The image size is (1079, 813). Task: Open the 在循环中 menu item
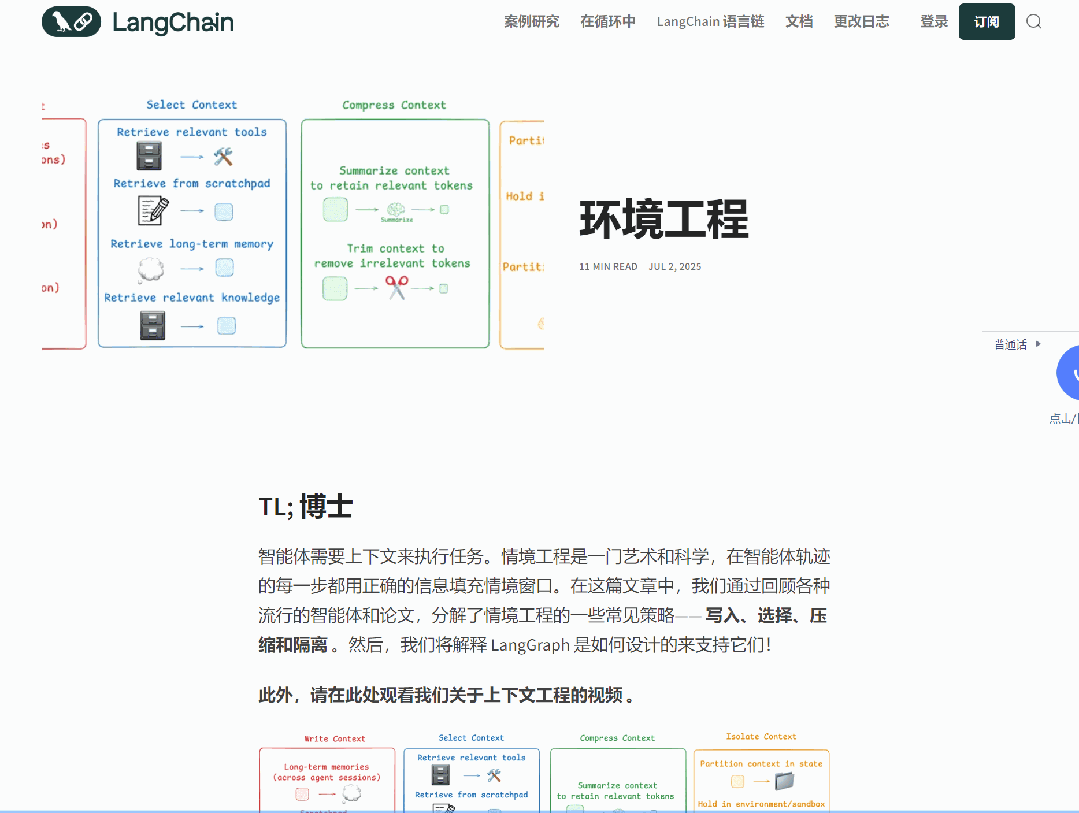pyautogui.click(x=608, y=21)
